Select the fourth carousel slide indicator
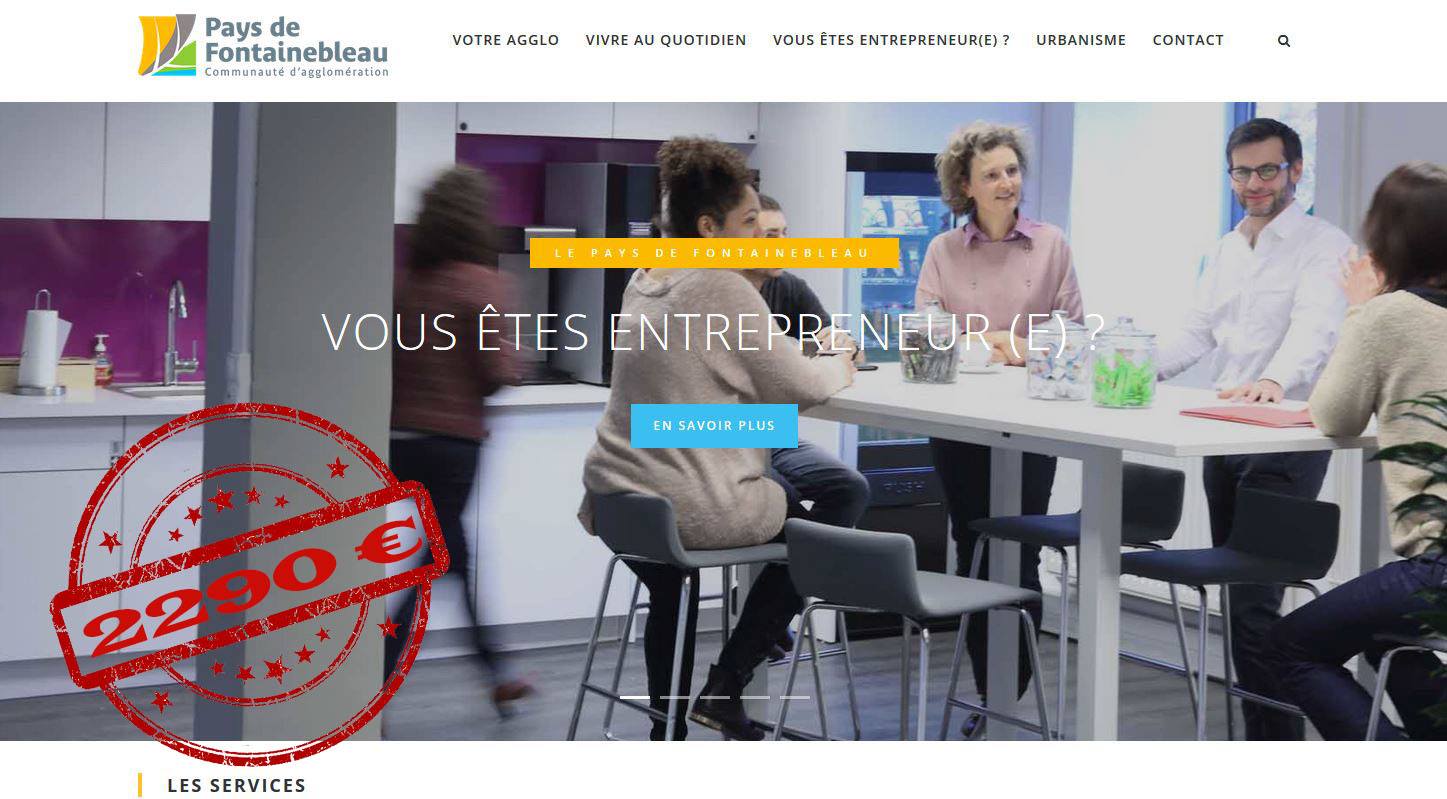 [755, 697]
